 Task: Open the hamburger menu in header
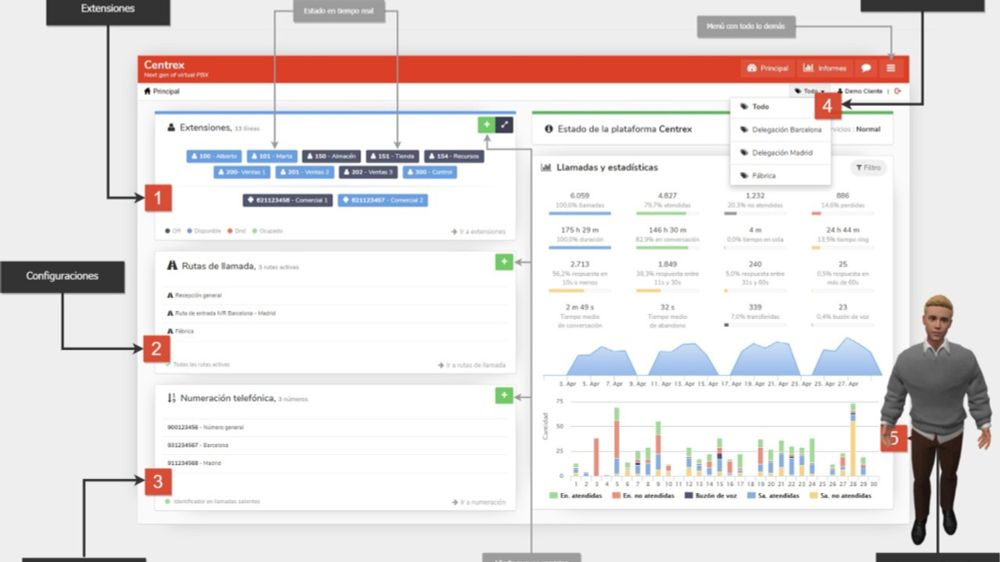point(891,68)
